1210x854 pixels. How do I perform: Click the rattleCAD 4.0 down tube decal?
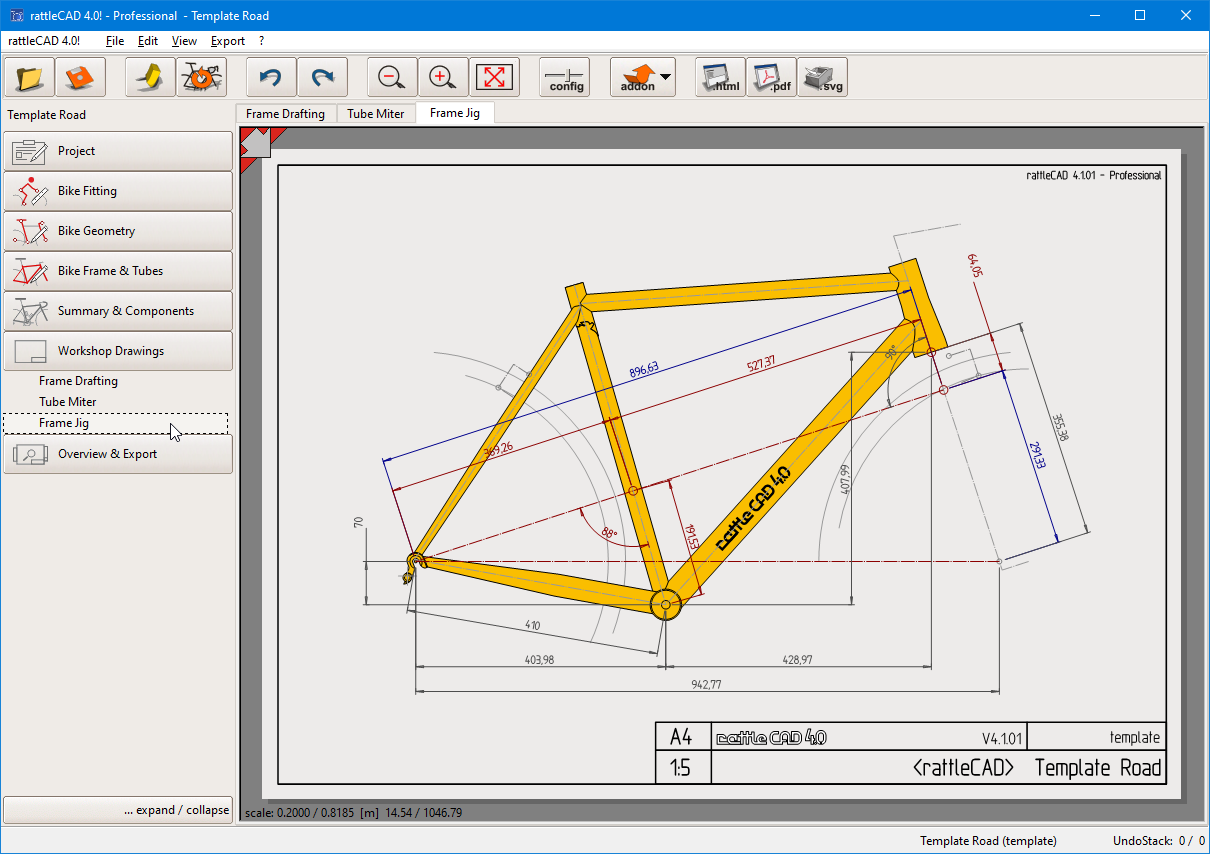click(755, 509)
